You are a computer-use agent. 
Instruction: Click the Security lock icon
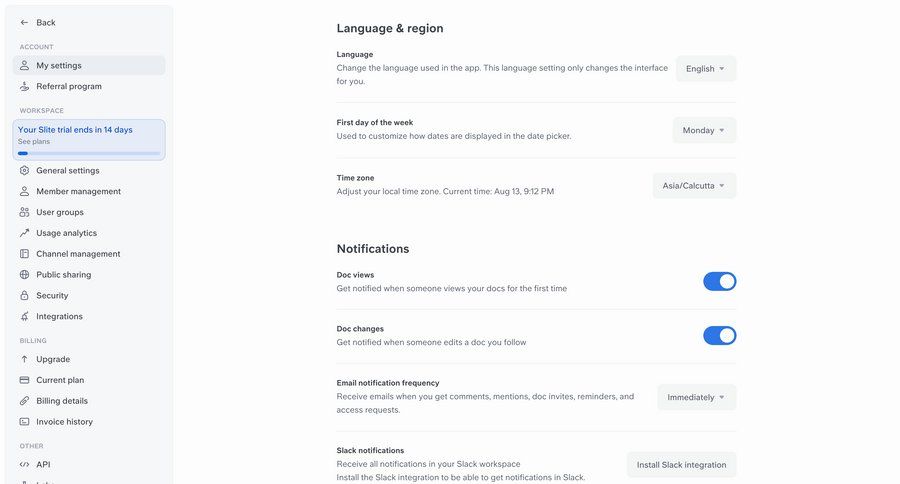[25, 296]
